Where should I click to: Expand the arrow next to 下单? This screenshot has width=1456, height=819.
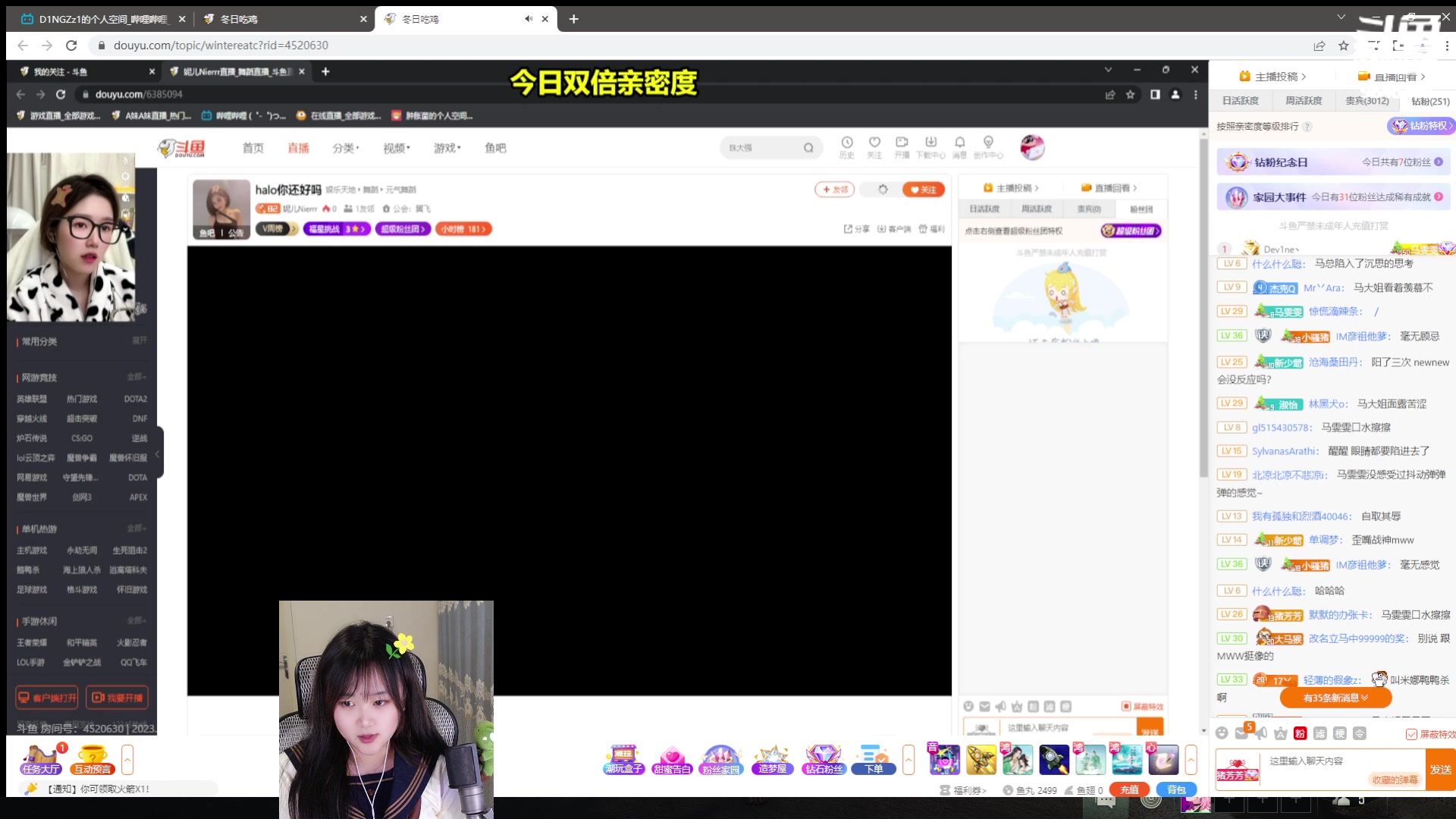908,760
